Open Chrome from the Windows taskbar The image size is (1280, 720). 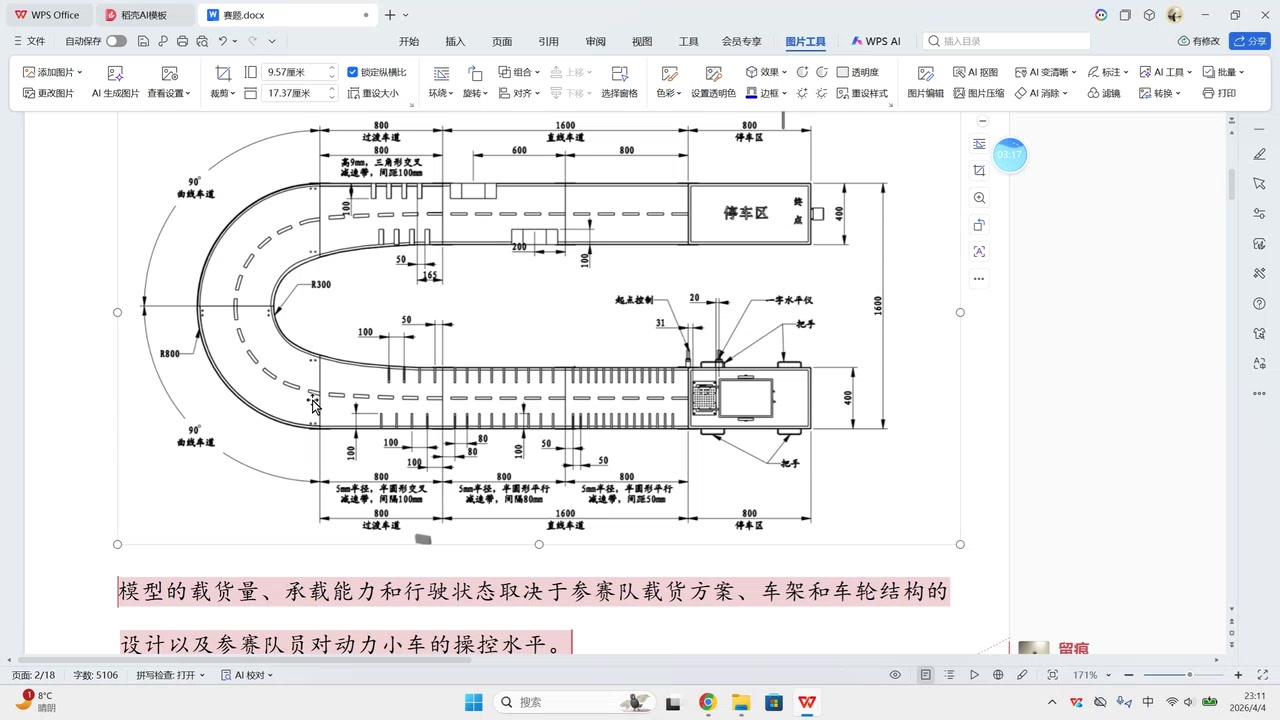point(707,702)
